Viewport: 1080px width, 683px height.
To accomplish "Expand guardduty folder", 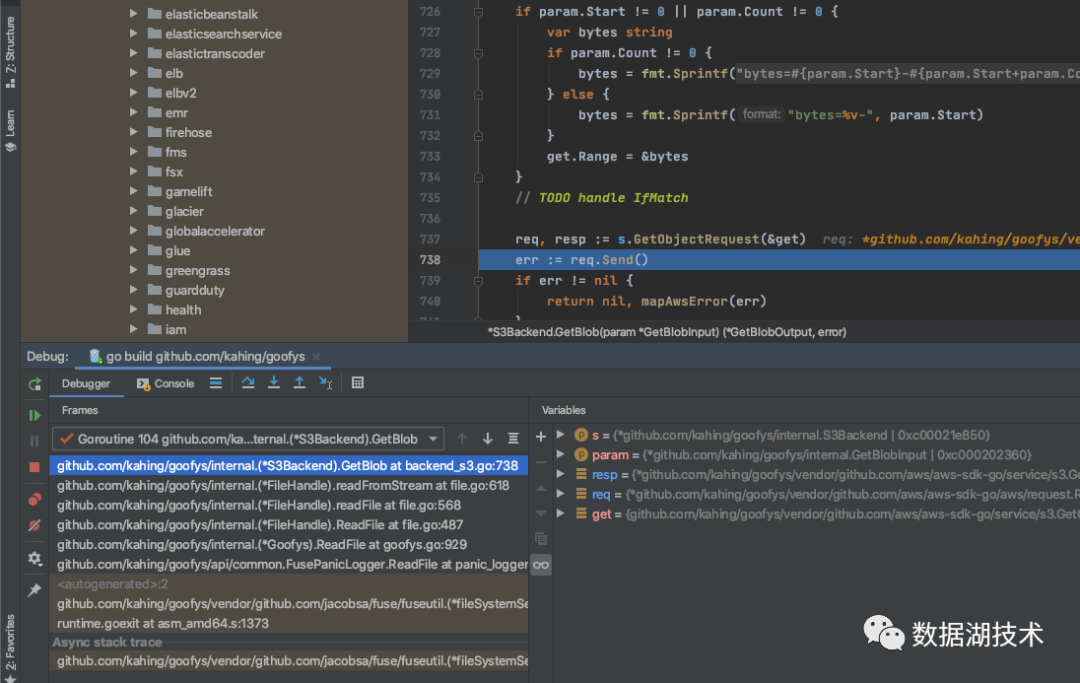I will (134, 290).
